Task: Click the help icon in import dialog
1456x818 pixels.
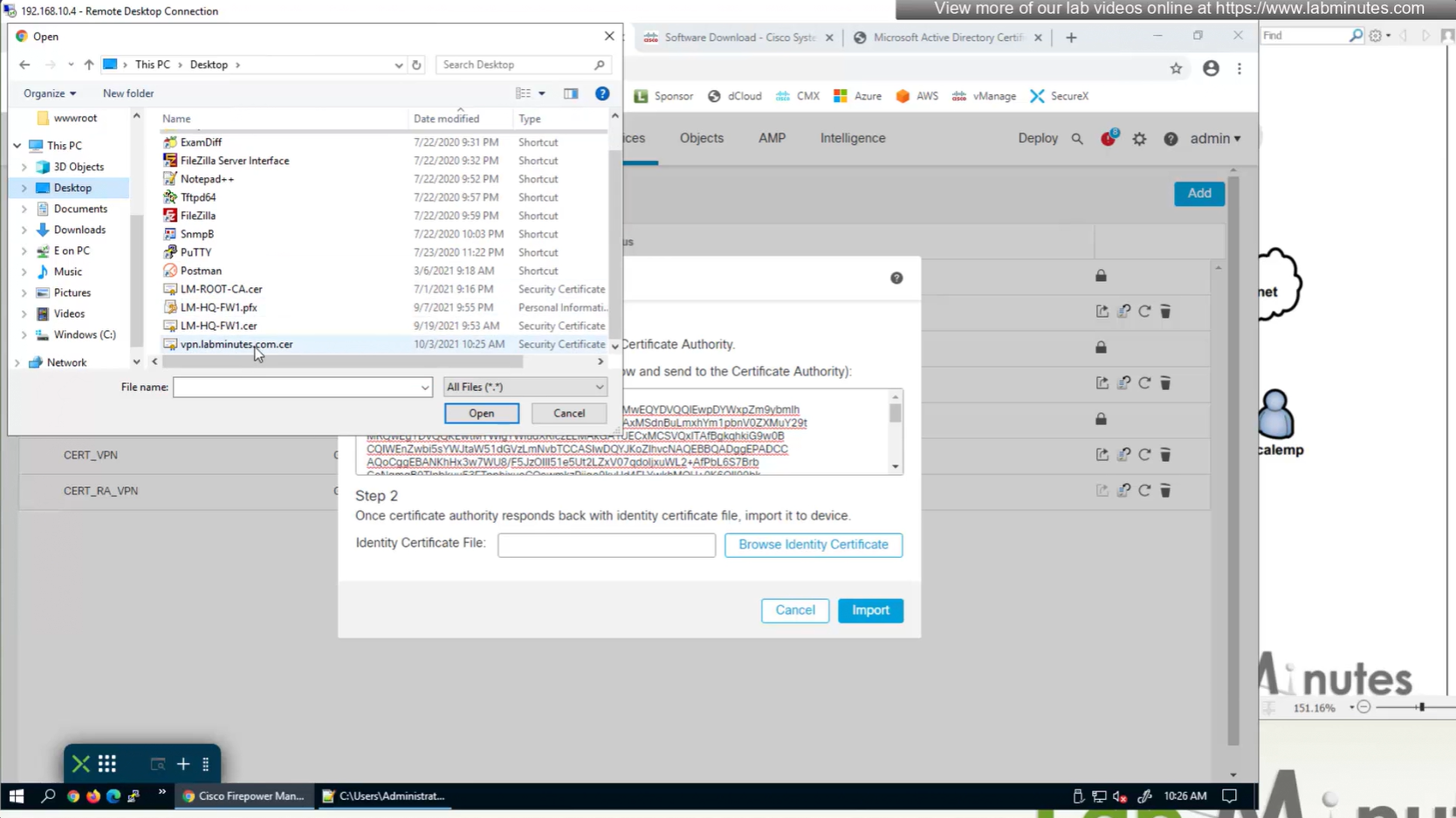Action: (x=896, y=278)
